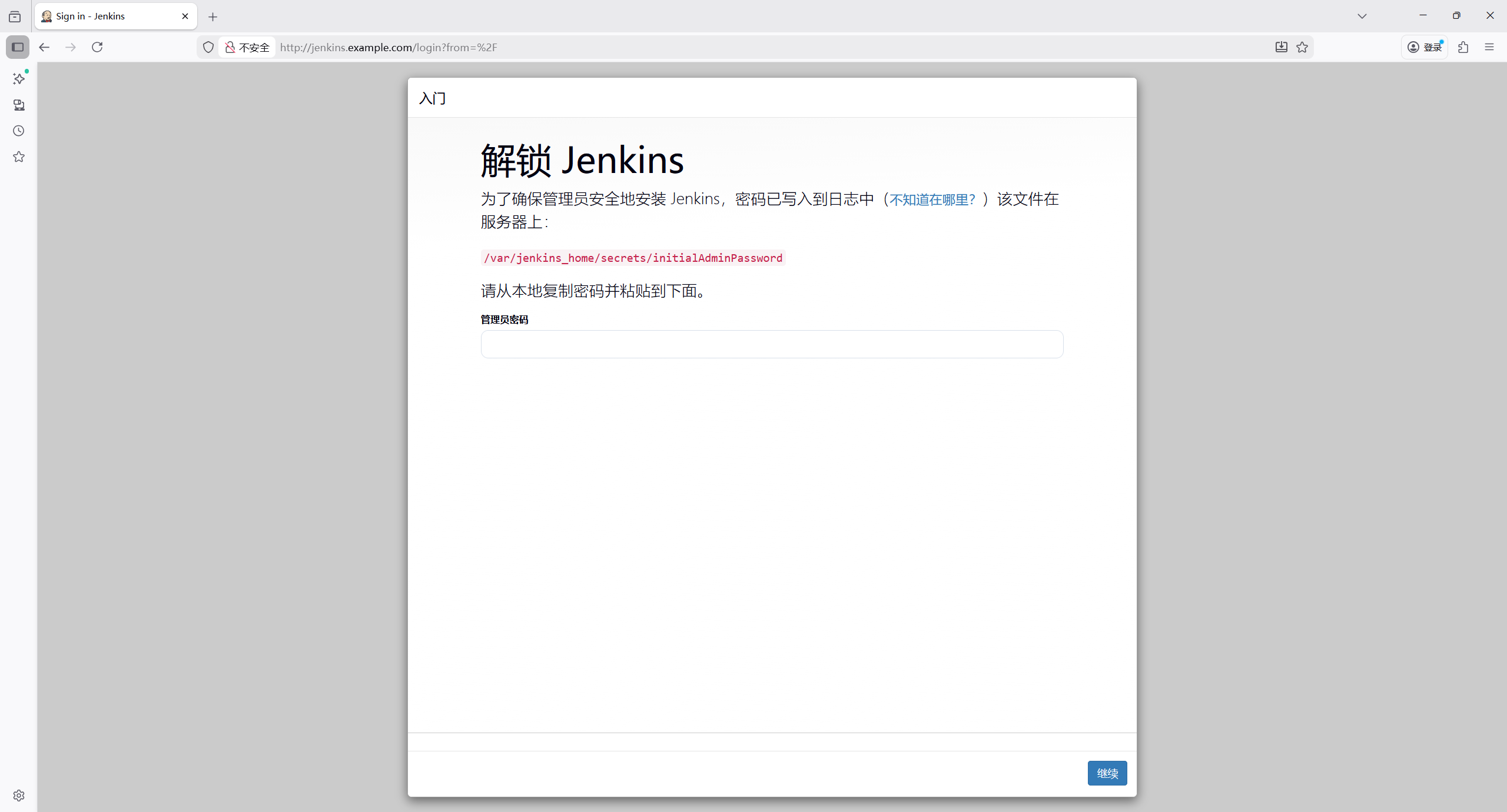Open synced tabs sidebar icon

pyautogui.click(x=19, y=105)
